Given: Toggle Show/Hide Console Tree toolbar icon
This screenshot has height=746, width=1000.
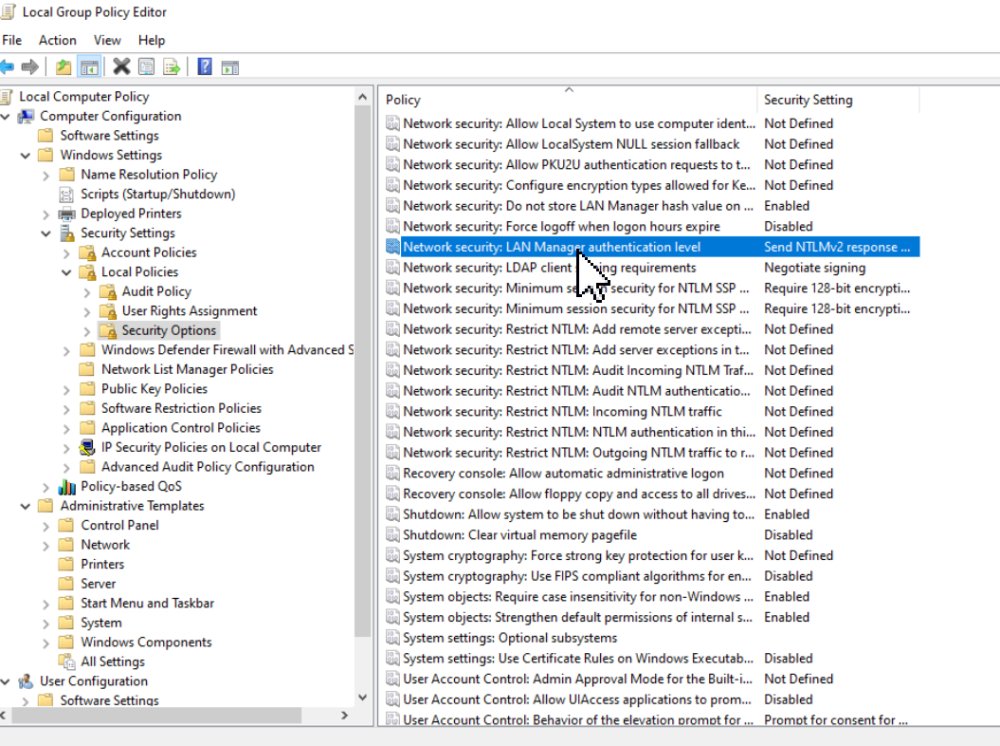Looking at the screenshot, I should pos(89,66).
